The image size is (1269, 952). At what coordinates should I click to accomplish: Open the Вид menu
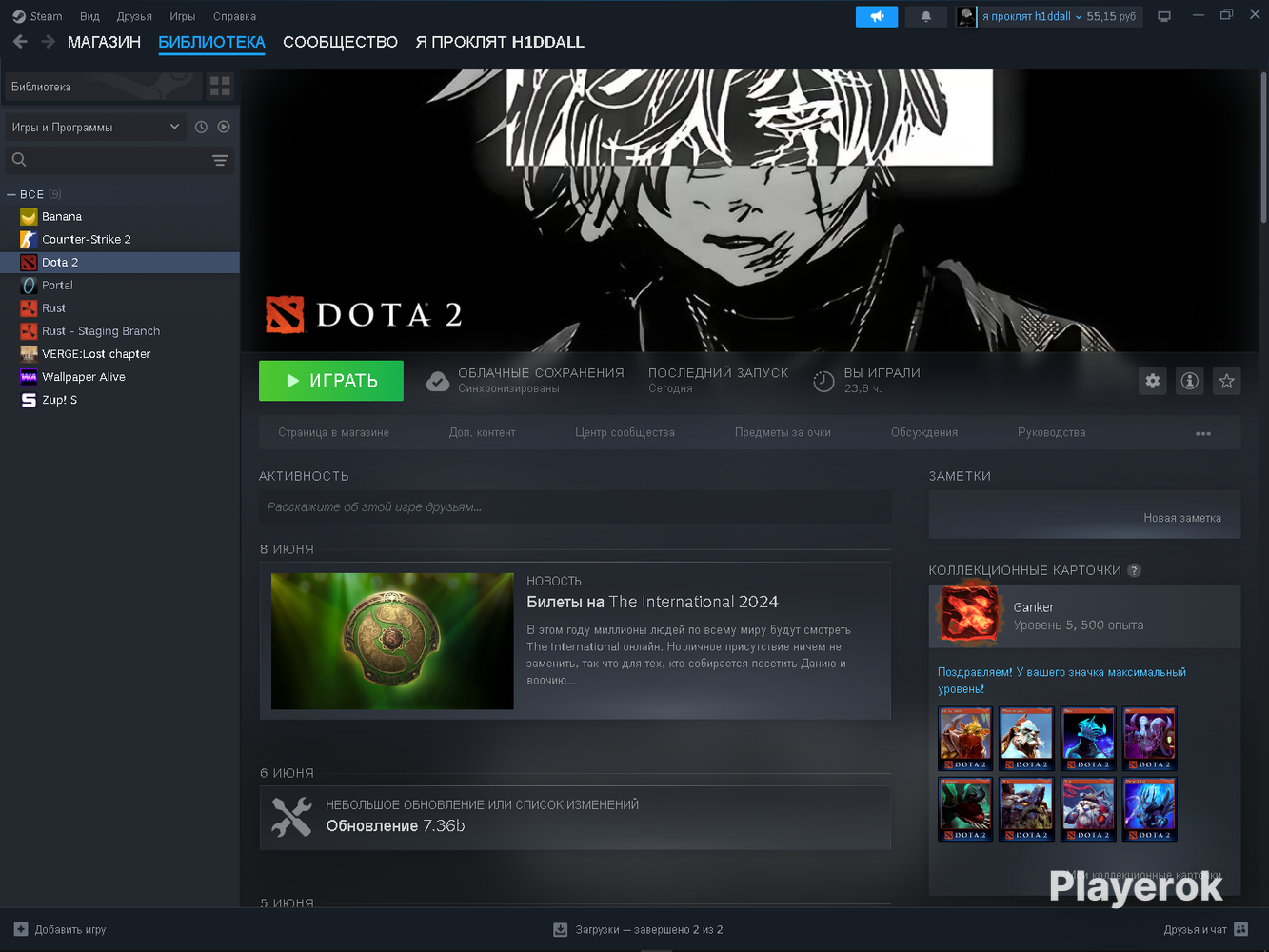tap(89, 16)
